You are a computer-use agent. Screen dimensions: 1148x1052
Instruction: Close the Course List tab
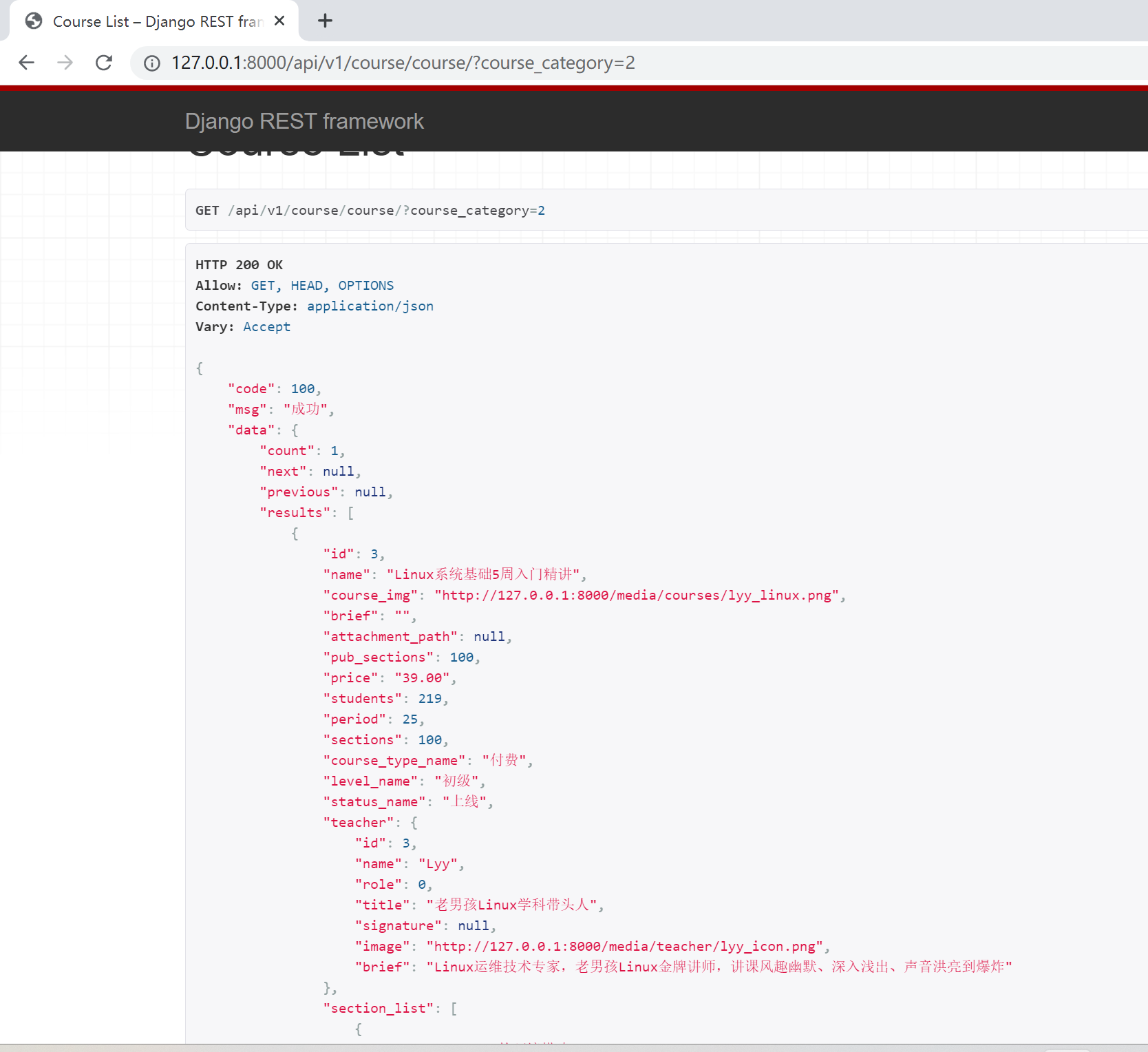click(x=279, y=21)
